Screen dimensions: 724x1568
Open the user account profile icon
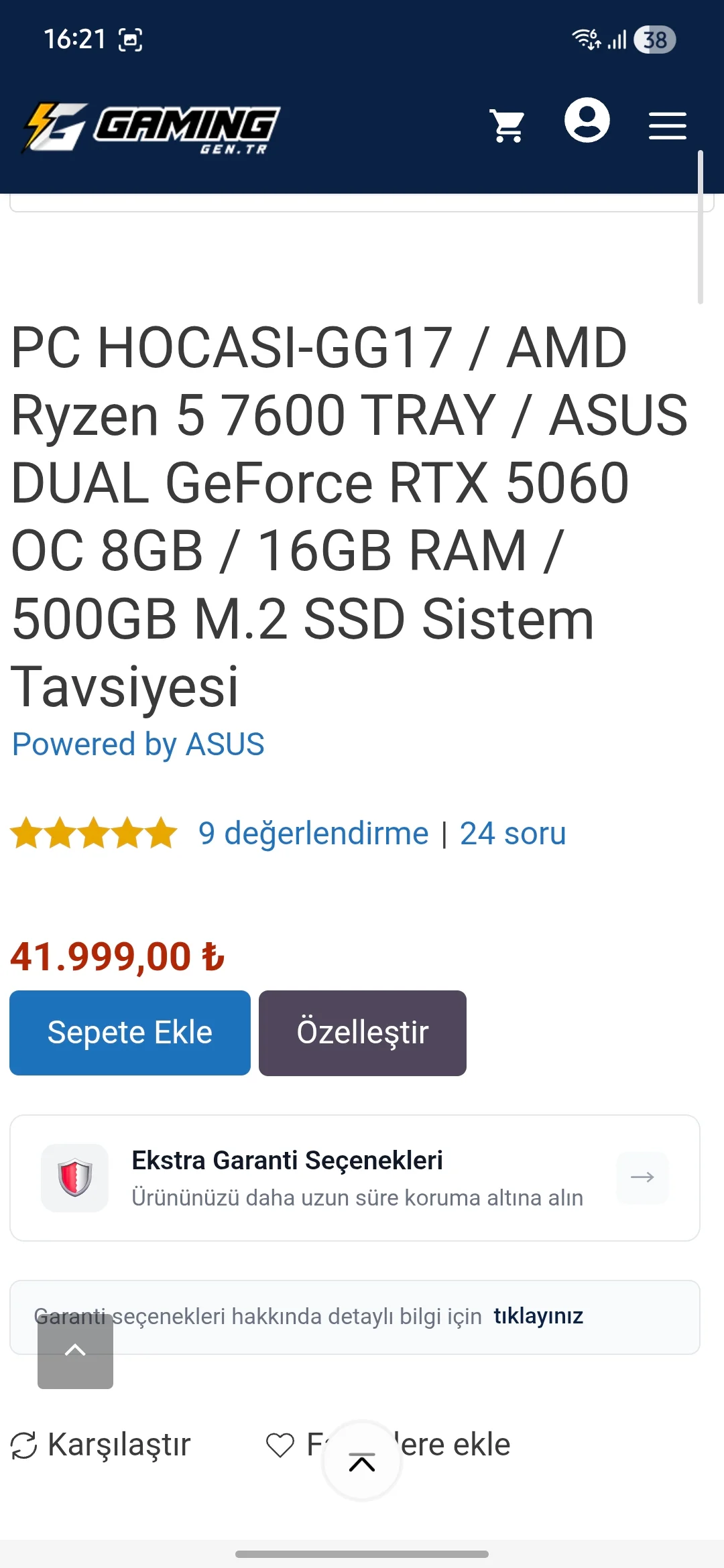(587, 121)
